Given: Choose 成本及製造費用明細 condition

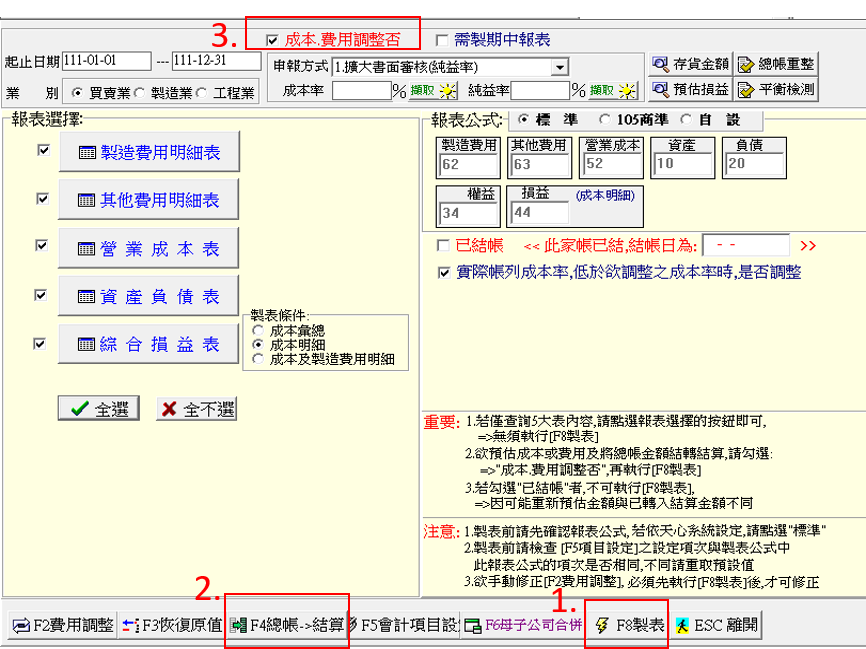Looking at the screenshot, I should point(257,359).
